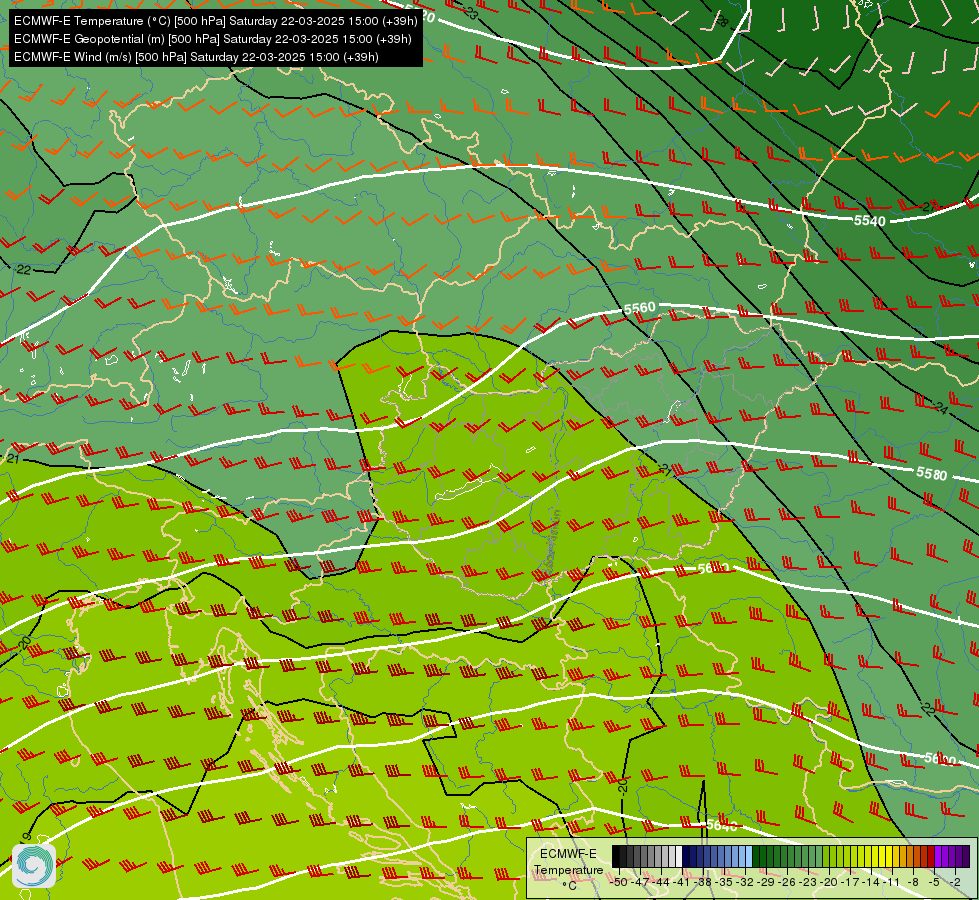This screenshot has height=900, width=979.
Task: Select the ECMWF-E Temperature header line
Action: 215,21
